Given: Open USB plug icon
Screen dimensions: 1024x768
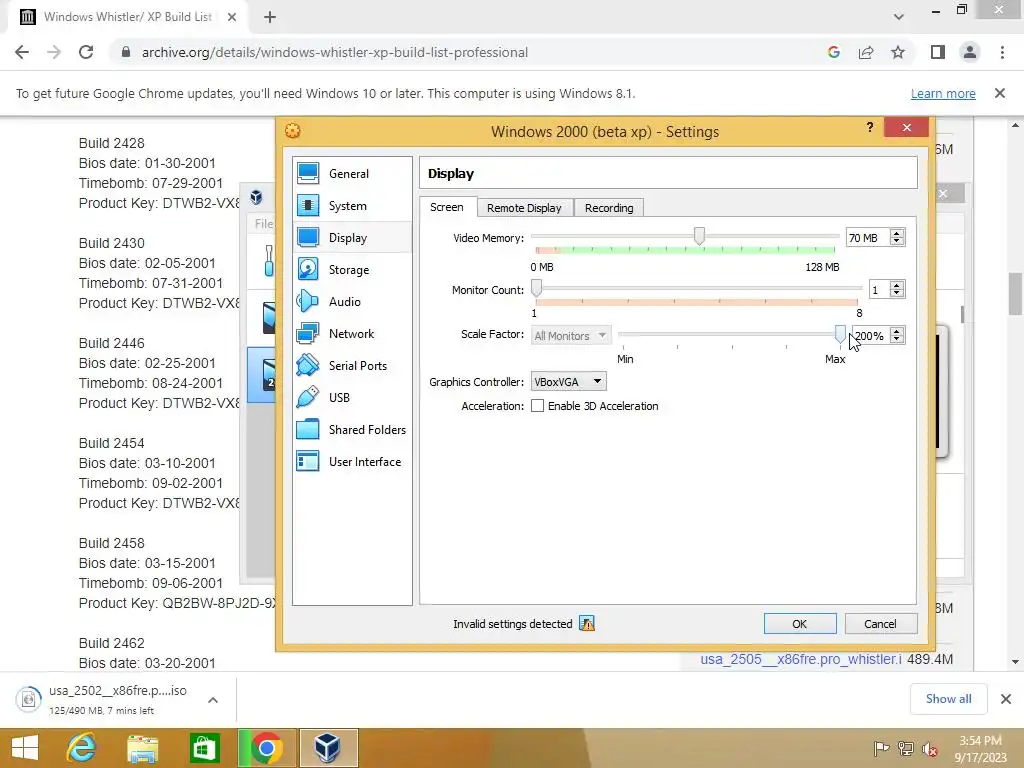Looking at the screenshot, I should [308, 398].
